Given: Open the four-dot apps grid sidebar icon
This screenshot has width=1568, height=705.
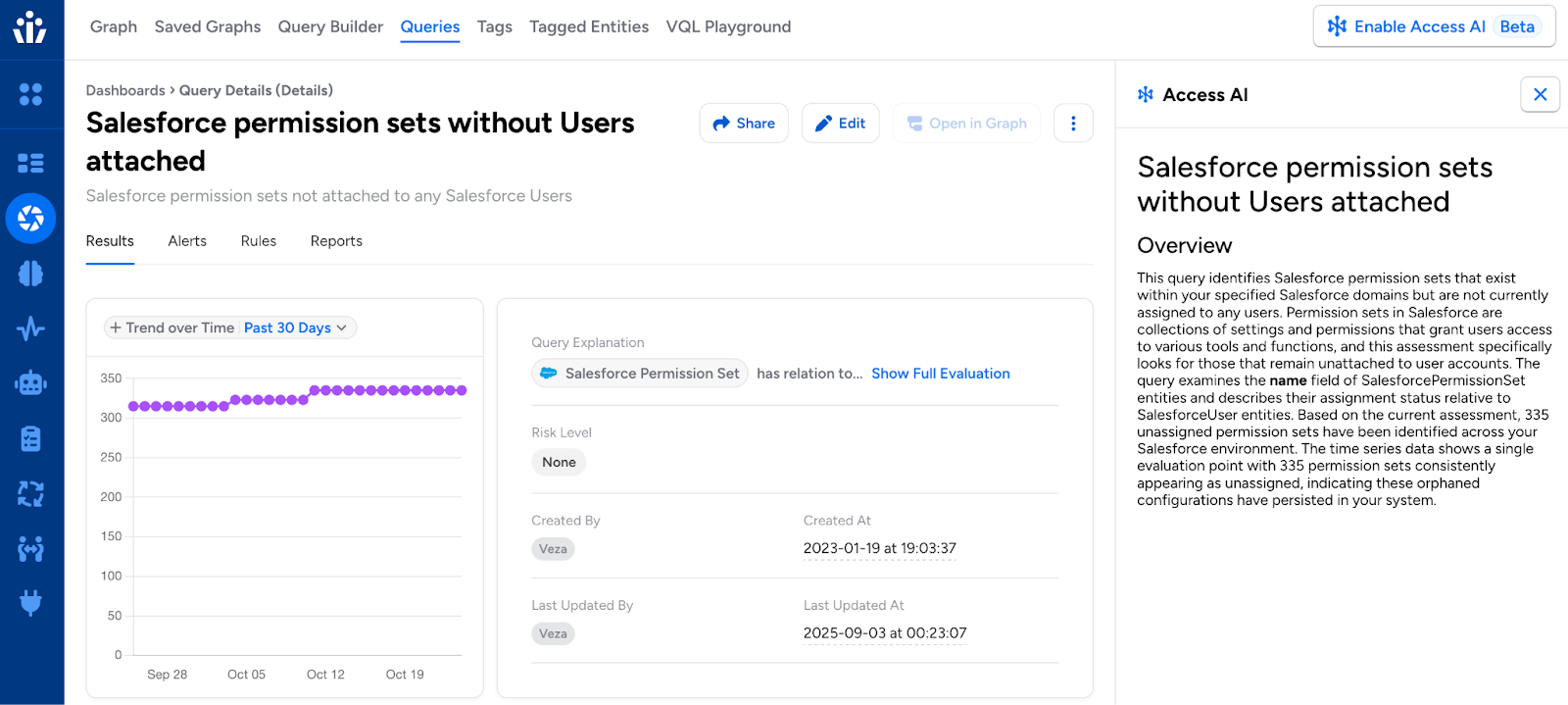Looking at the screenshot, I should point(30,94).
